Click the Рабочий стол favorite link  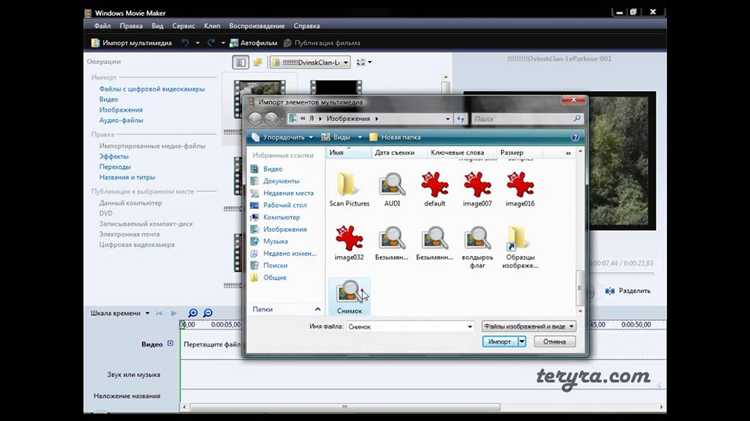(281, 205)
